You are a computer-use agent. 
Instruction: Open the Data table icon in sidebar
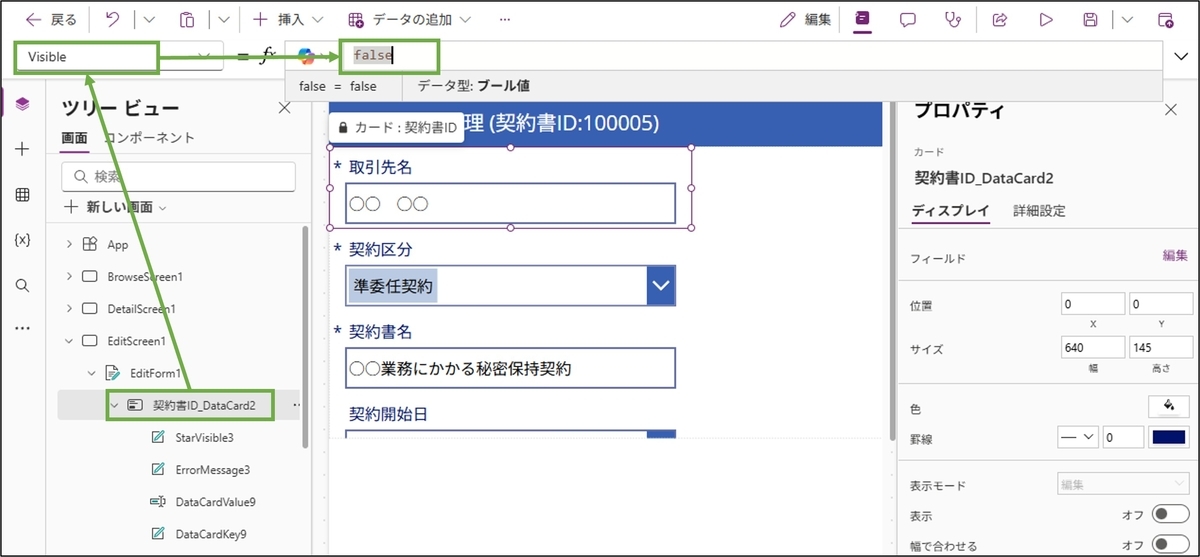pyautogui.click(x=23, y=195)
